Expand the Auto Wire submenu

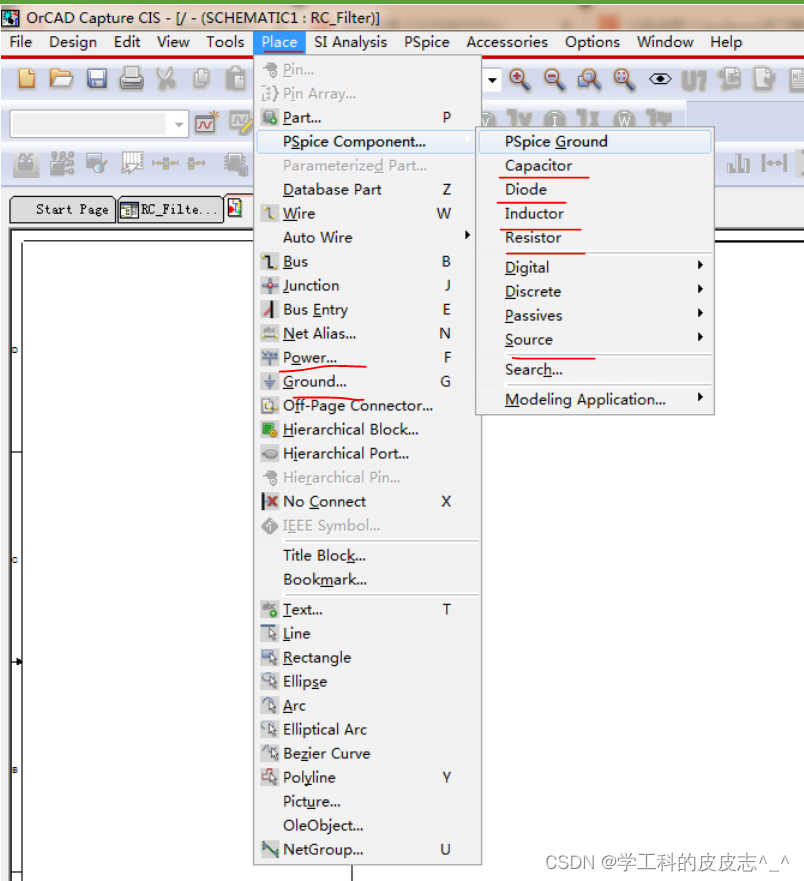368,237
